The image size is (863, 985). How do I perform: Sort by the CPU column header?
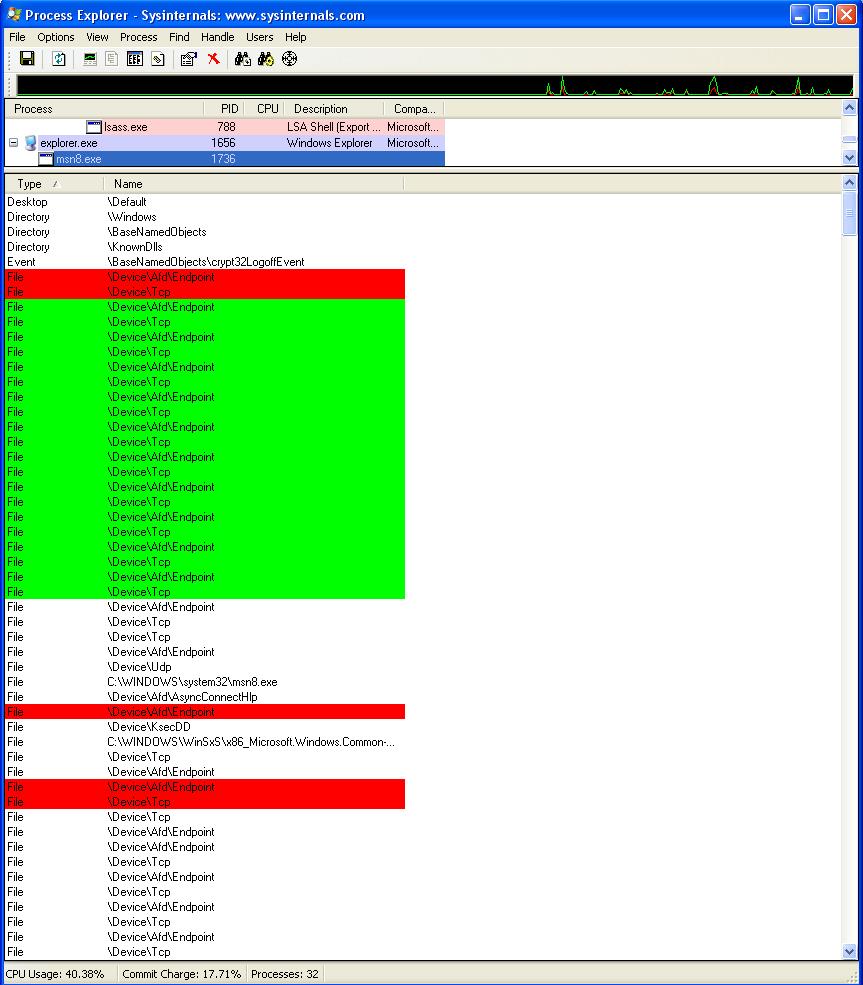[264, 109]
